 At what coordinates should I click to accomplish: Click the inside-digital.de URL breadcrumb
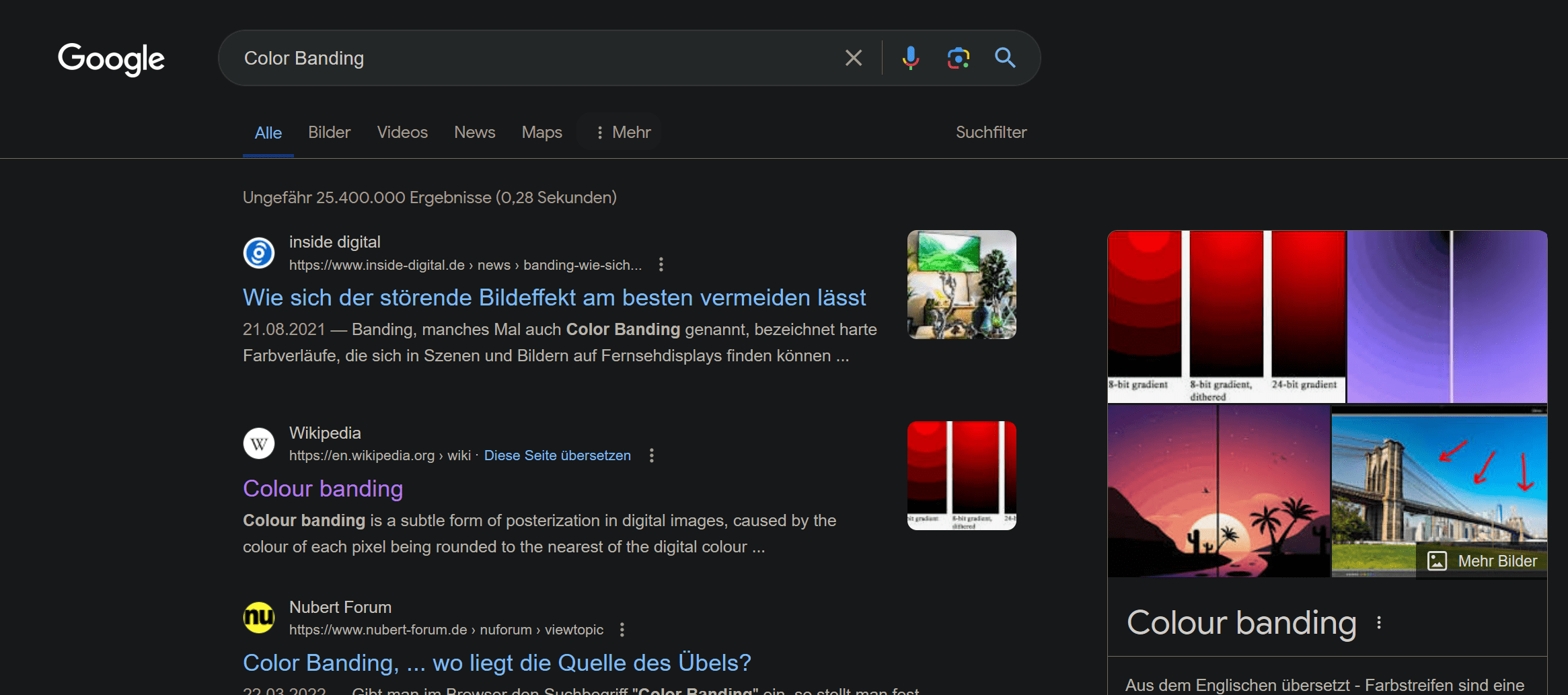(x=465, y=265)
